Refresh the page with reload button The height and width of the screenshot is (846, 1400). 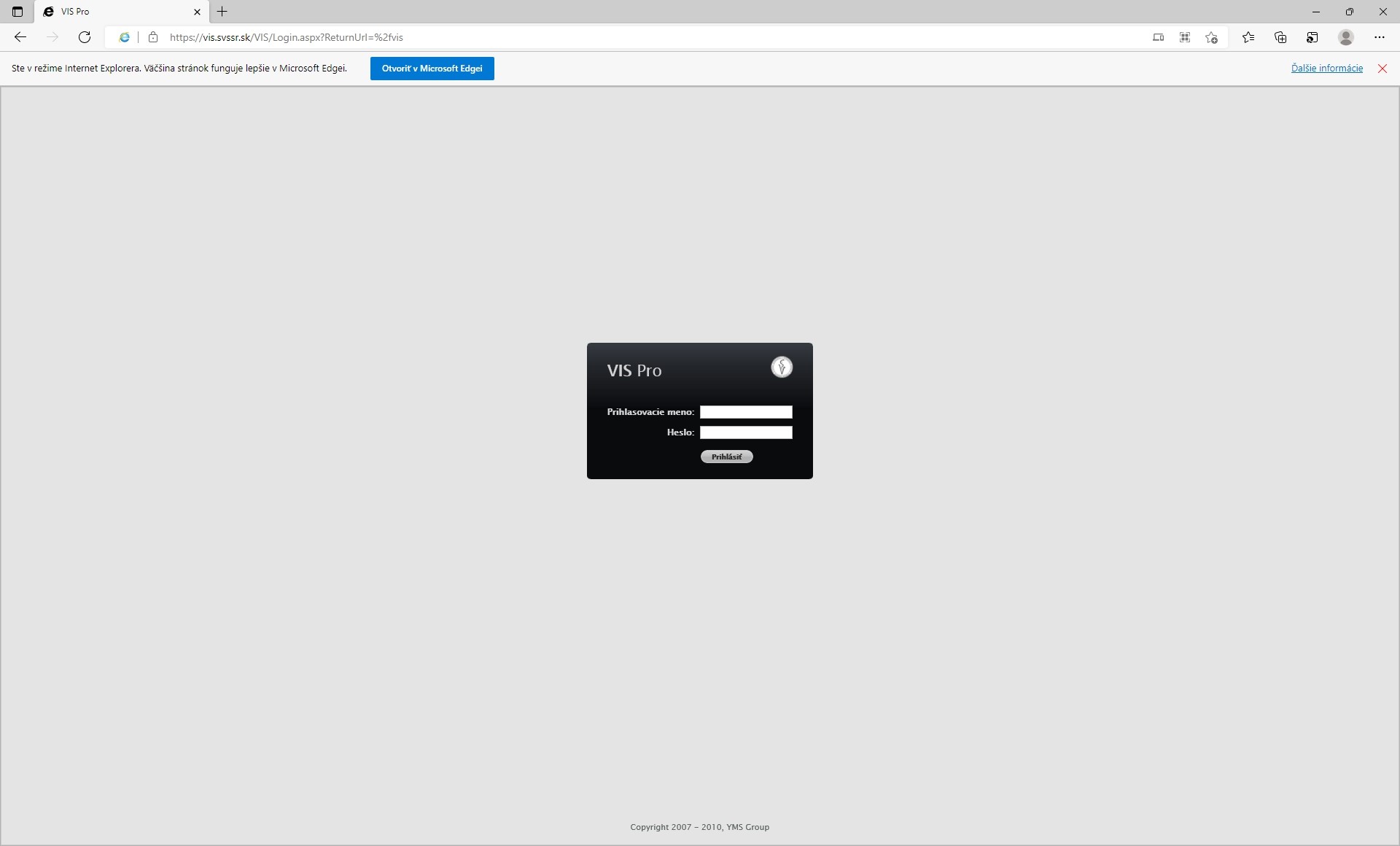(85, 37)
